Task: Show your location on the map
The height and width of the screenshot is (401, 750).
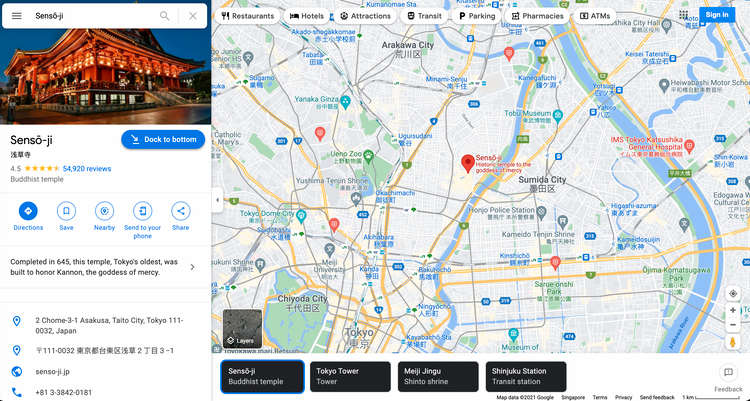Action: (733, 293)
